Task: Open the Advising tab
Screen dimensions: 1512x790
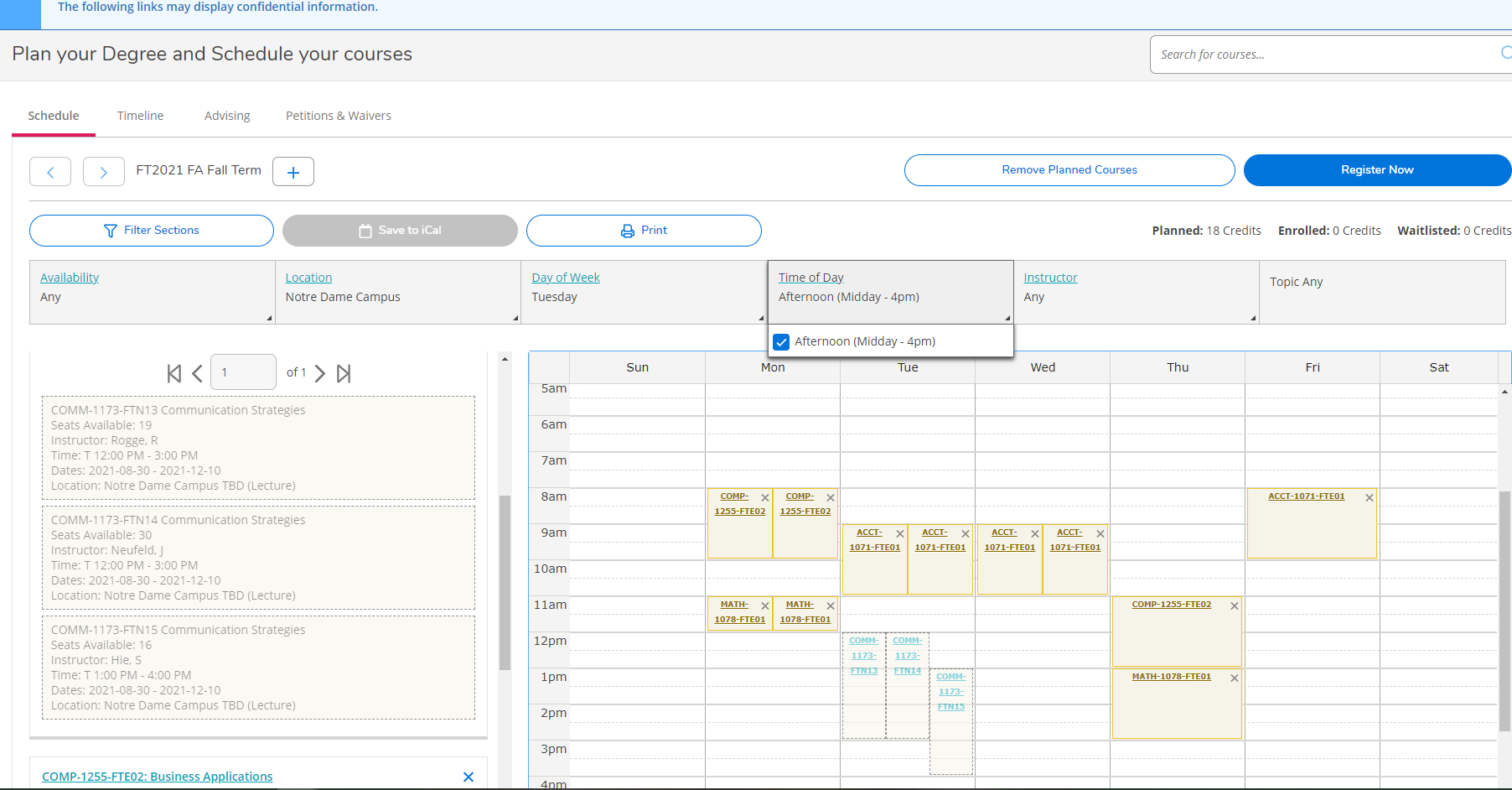Action: point(227,116)
